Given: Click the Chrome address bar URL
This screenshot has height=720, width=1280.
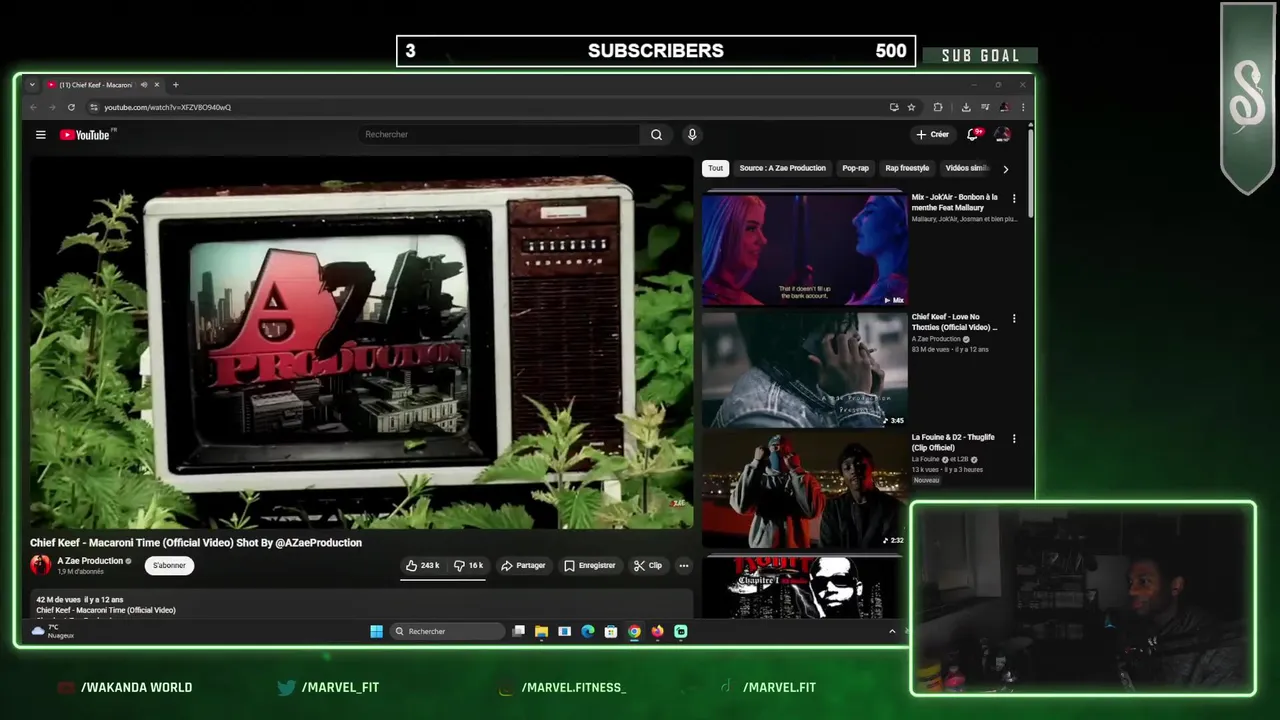Looking at the screenshot, I should click(167, 107).
